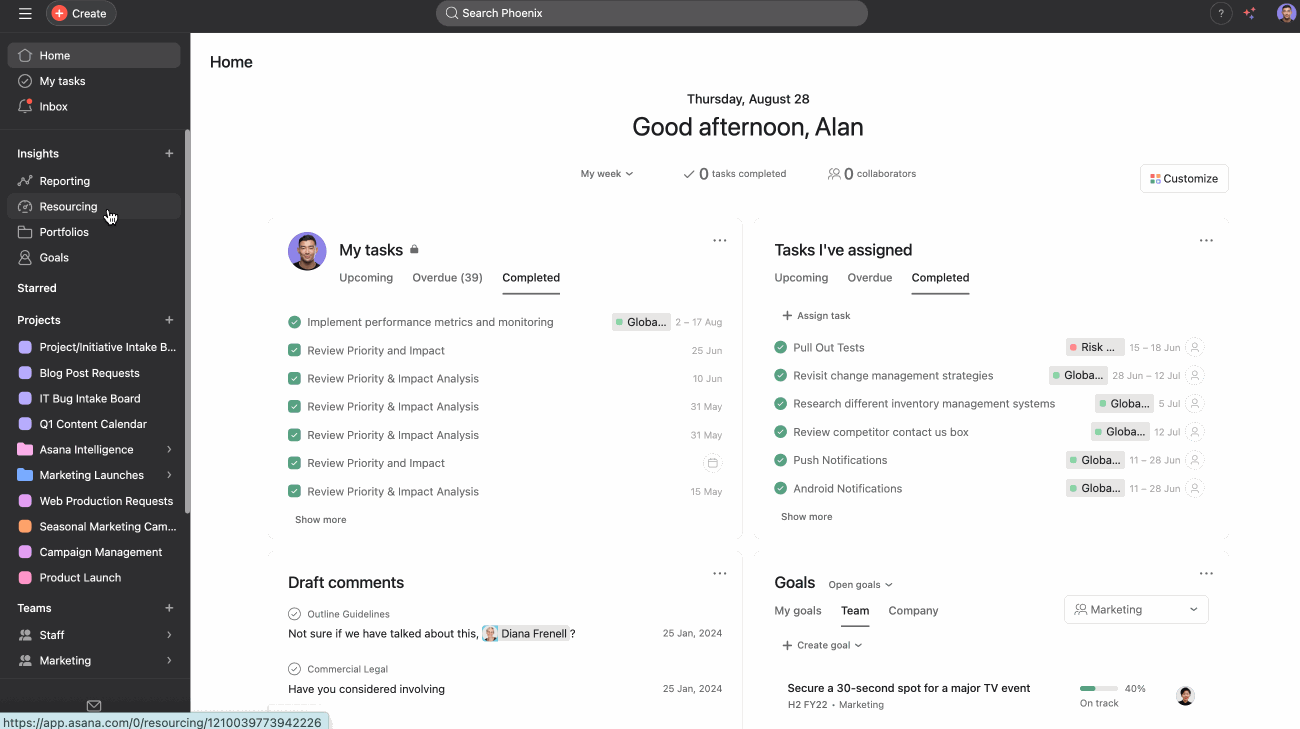Click the TV spot goal progress bar

pos(1097,688)
